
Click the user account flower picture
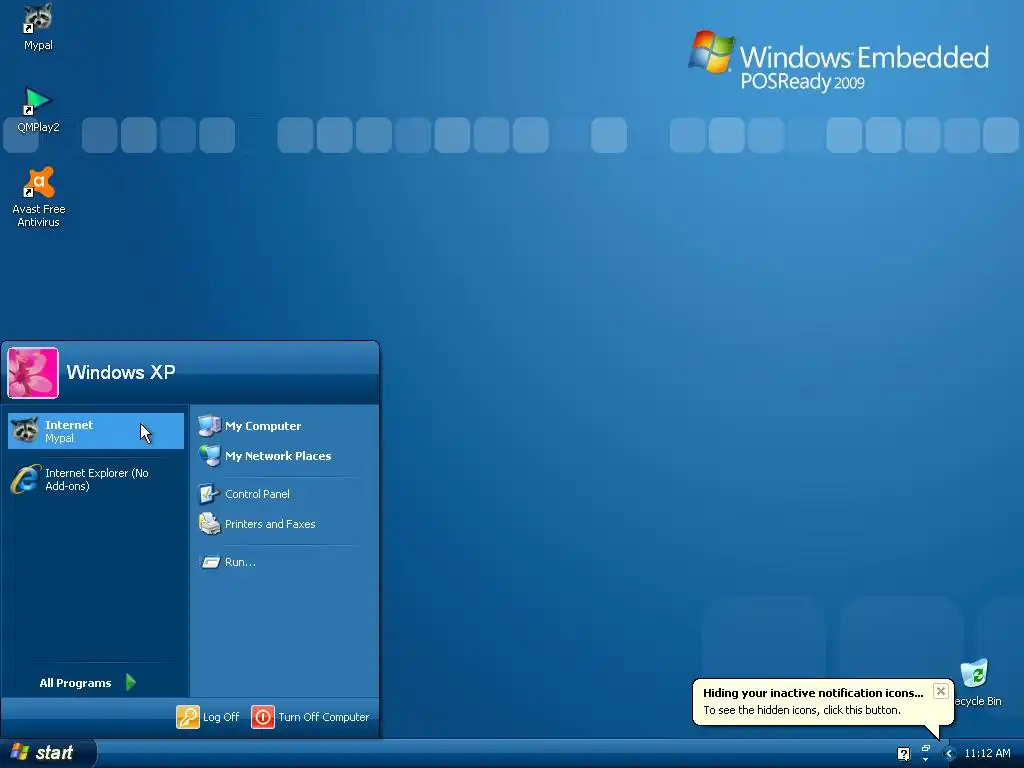33,373
